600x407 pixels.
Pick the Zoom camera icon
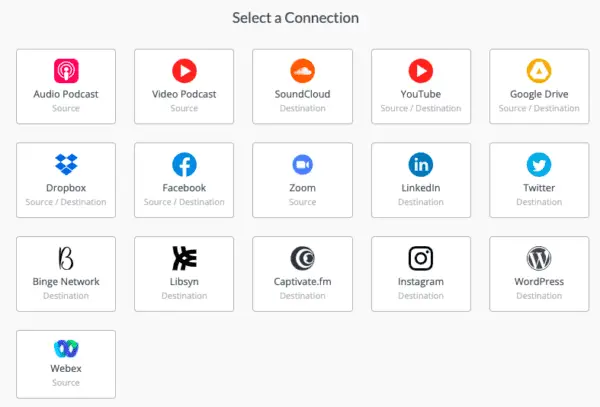click(x=302, y=164)
